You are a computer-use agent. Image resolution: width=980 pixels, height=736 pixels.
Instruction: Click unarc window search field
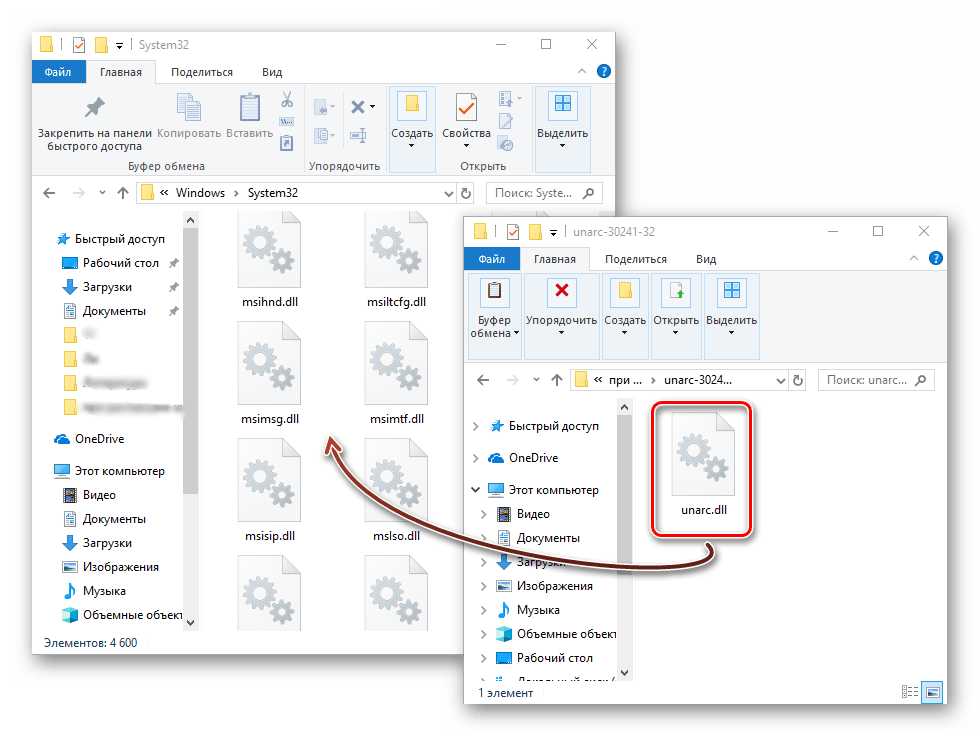click(876, 380)
